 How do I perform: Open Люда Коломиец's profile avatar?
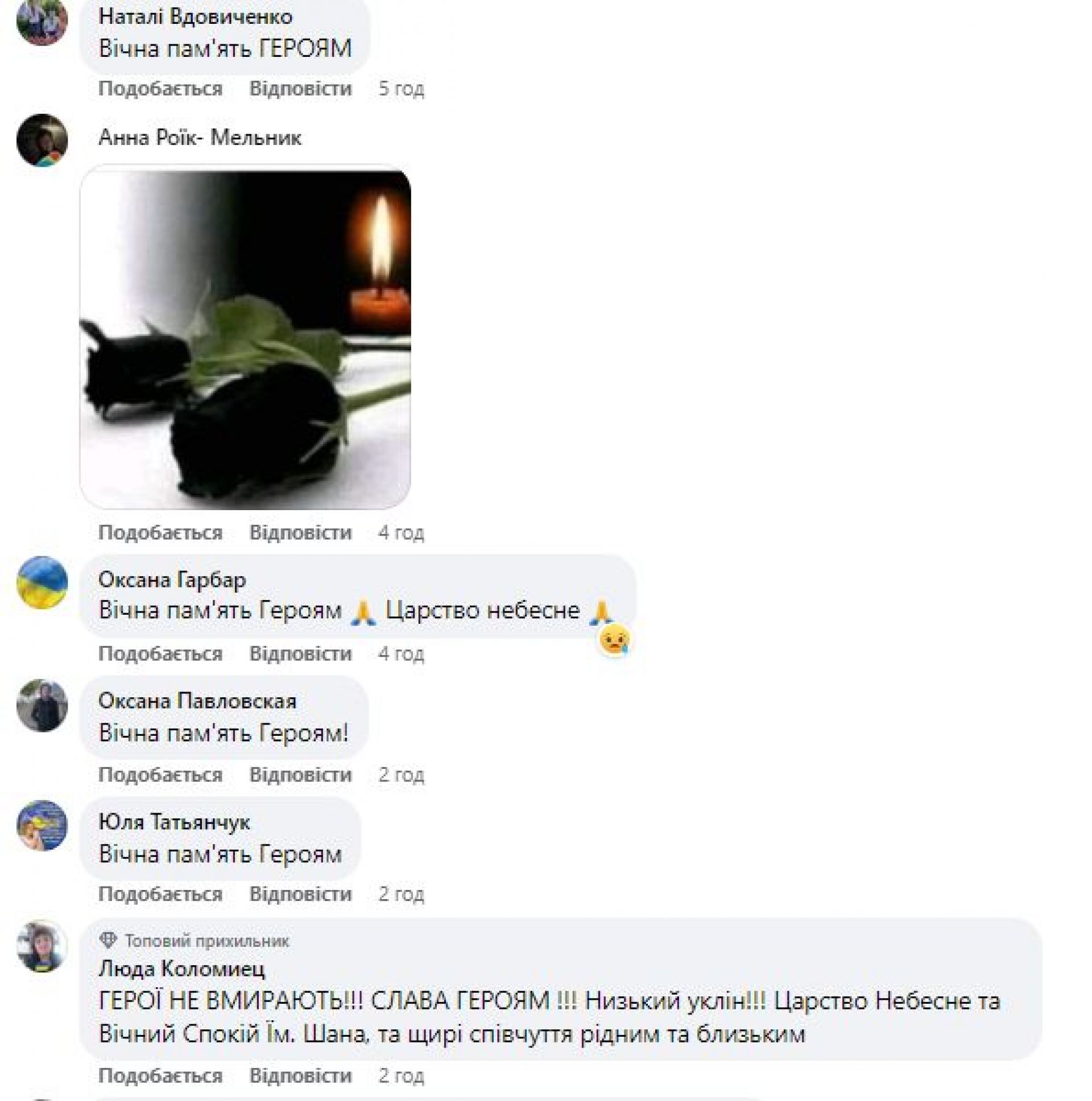point(42,946)
